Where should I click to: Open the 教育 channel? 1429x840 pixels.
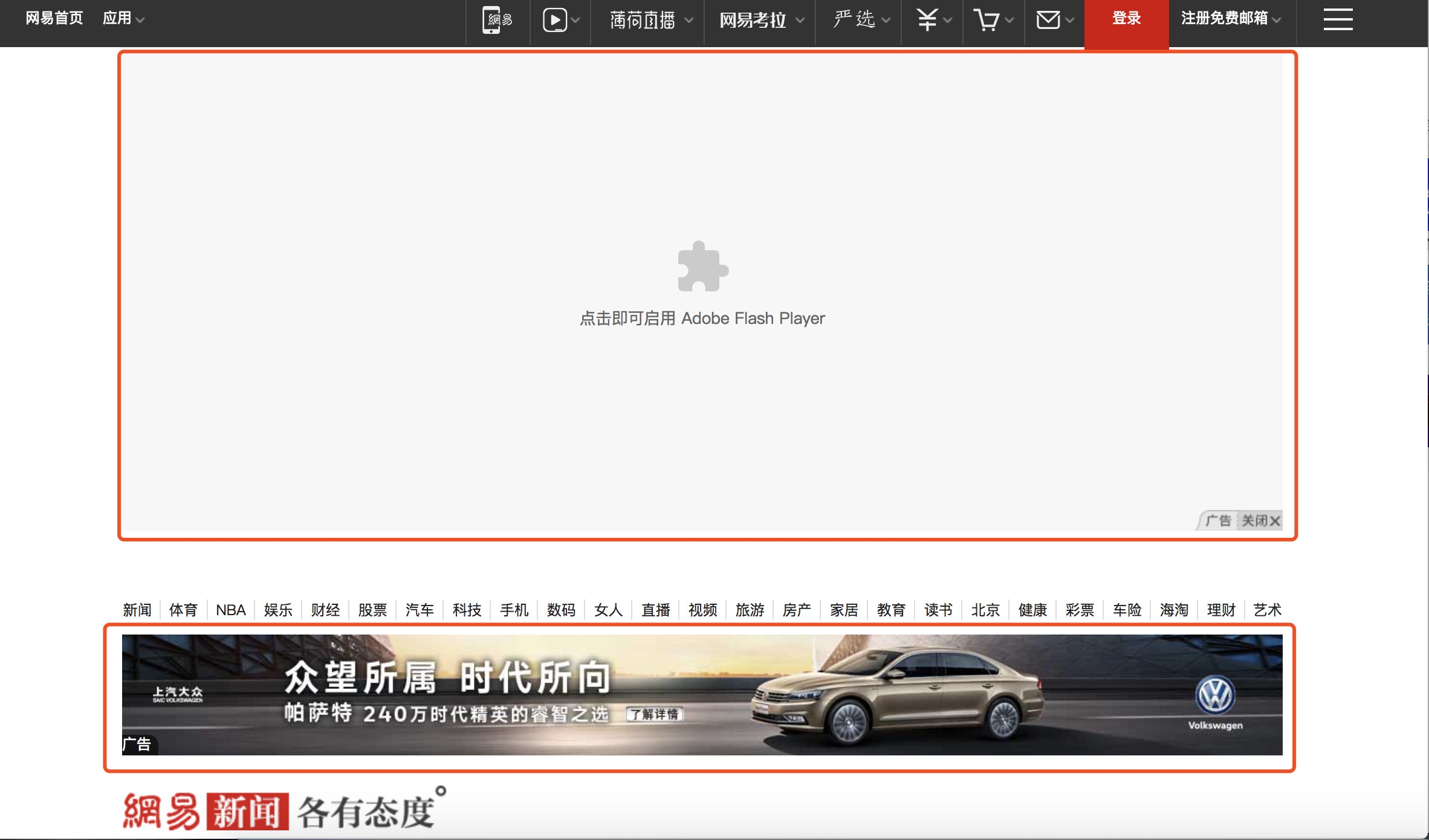tap(891, 610)
